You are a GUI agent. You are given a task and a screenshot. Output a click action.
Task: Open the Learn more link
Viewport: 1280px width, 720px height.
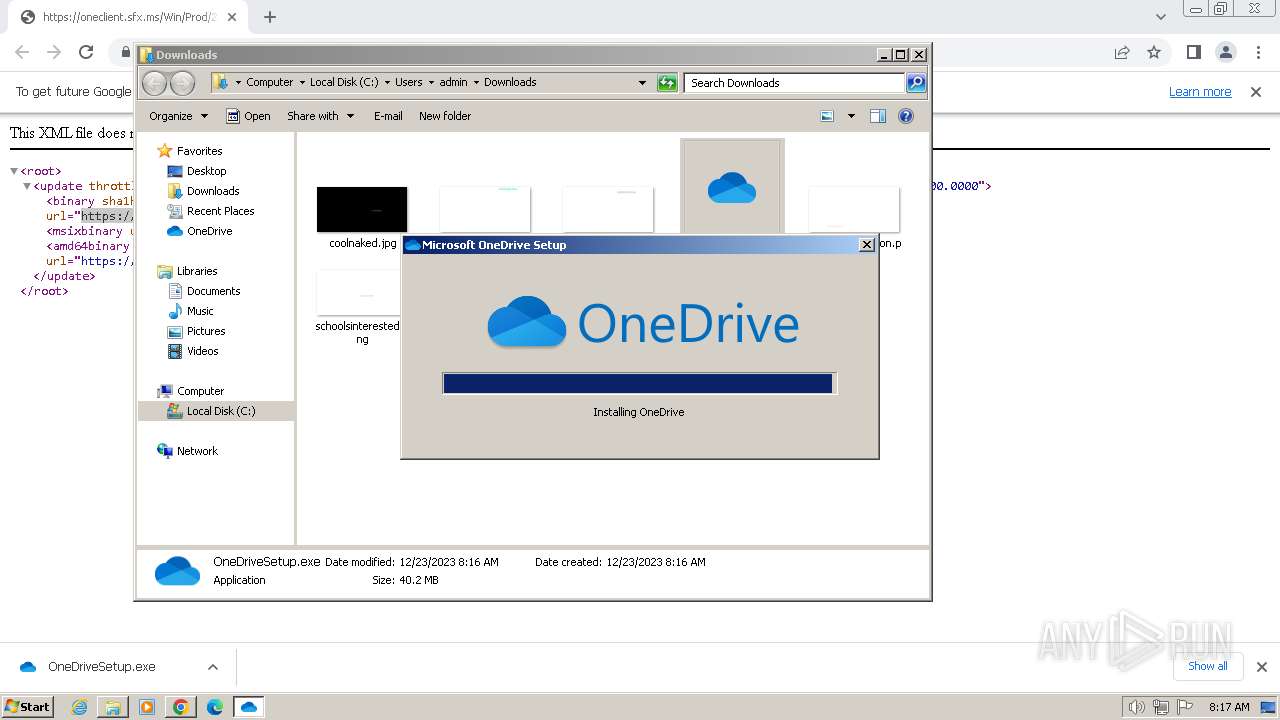(x=1200, y=91)
